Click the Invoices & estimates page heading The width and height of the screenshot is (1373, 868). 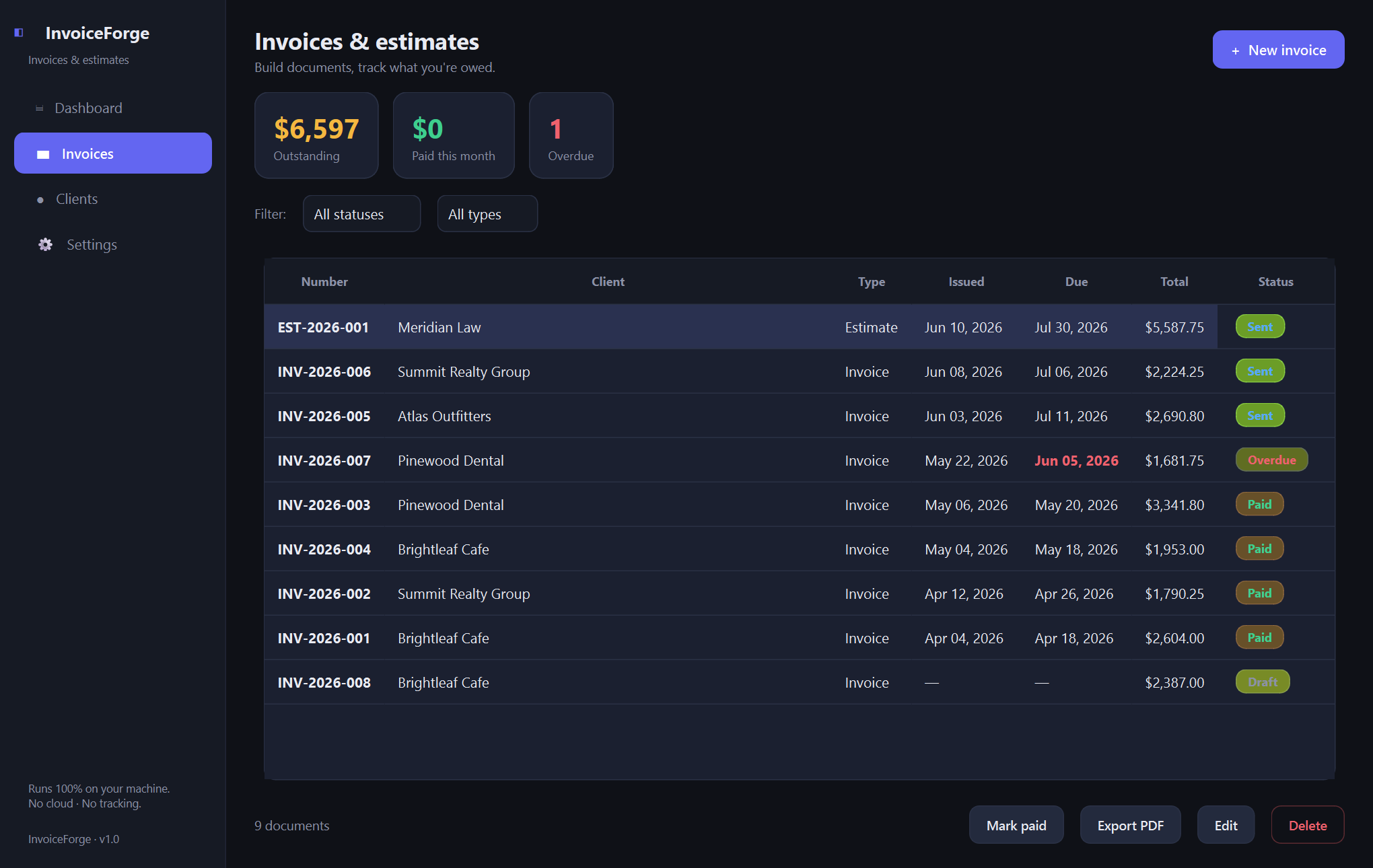(x=367, y=42)
